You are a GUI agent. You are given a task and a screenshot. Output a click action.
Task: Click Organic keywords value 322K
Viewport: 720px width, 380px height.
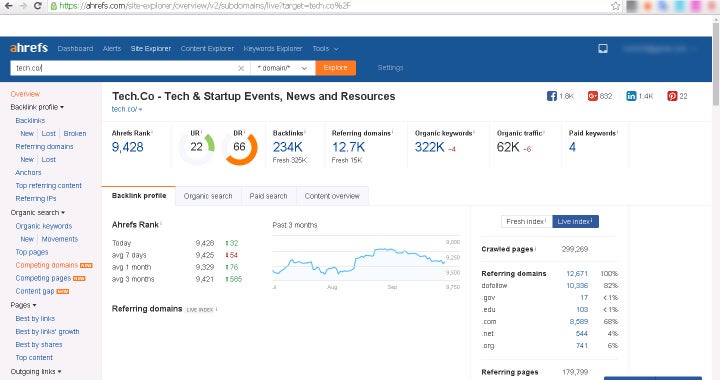[x=429, y=147]
